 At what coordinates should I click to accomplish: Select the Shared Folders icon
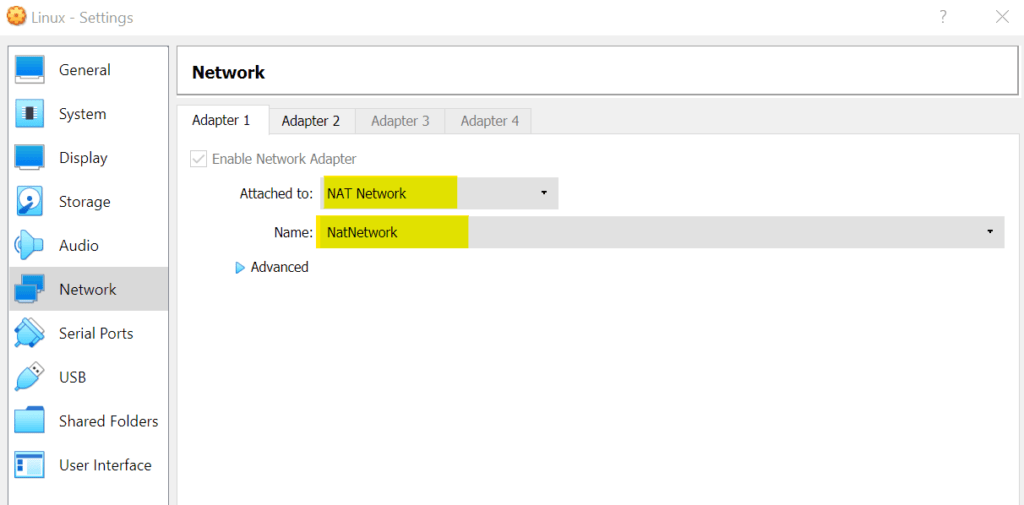pos(29,421)
